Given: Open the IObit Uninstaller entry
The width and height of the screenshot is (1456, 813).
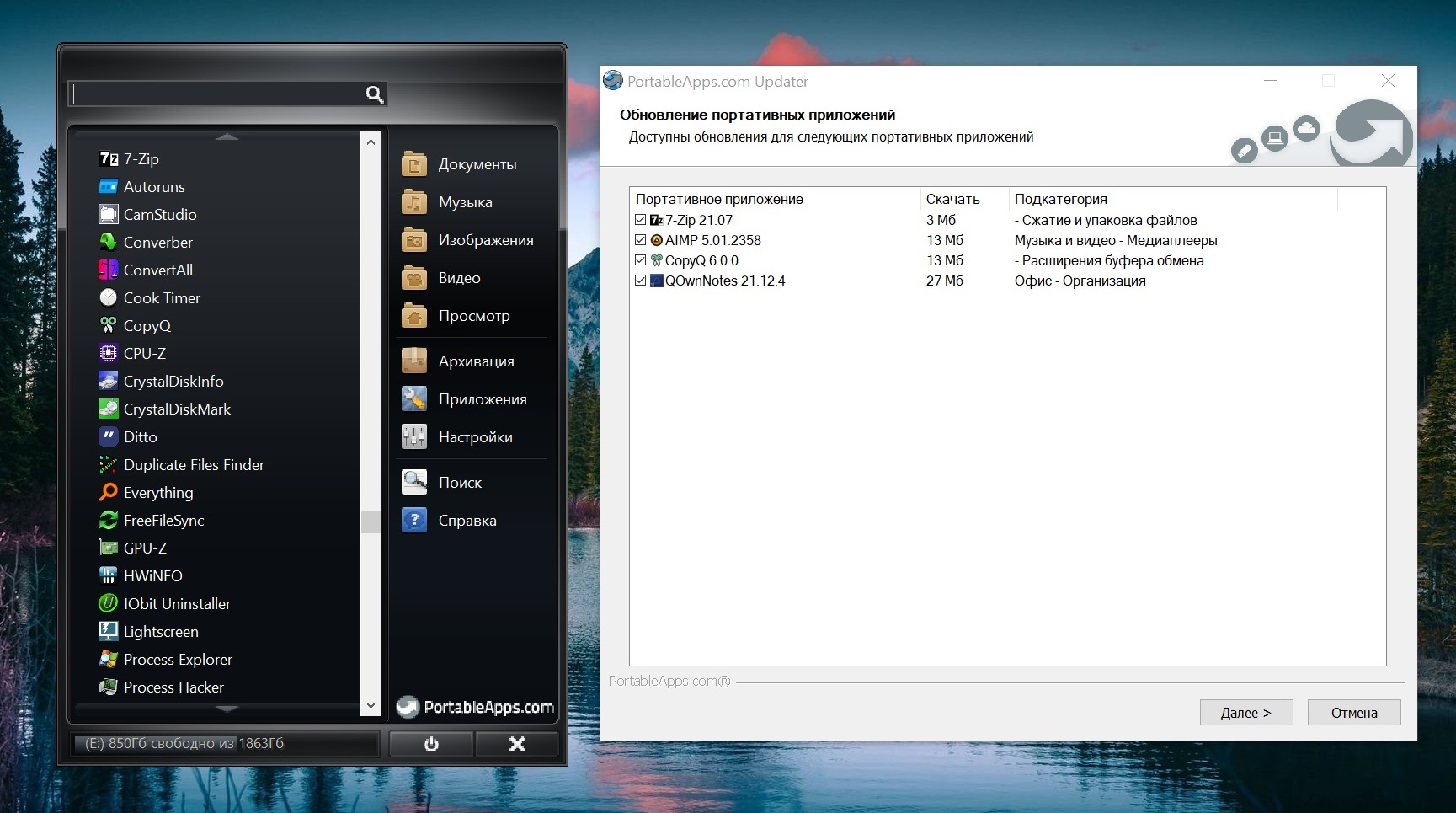Looking at the screenshot, I should (176, 604).
